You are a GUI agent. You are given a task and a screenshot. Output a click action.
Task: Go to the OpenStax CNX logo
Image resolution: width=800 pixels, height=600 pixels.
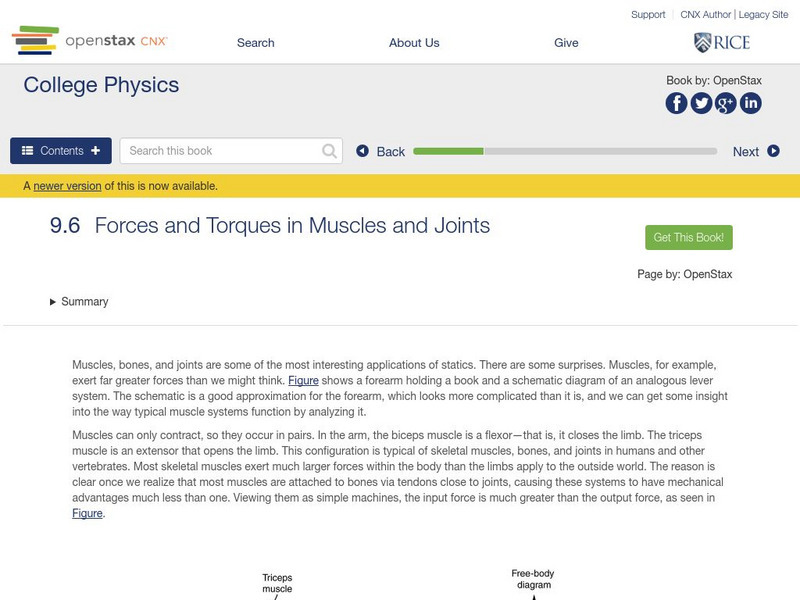(90, 41)
